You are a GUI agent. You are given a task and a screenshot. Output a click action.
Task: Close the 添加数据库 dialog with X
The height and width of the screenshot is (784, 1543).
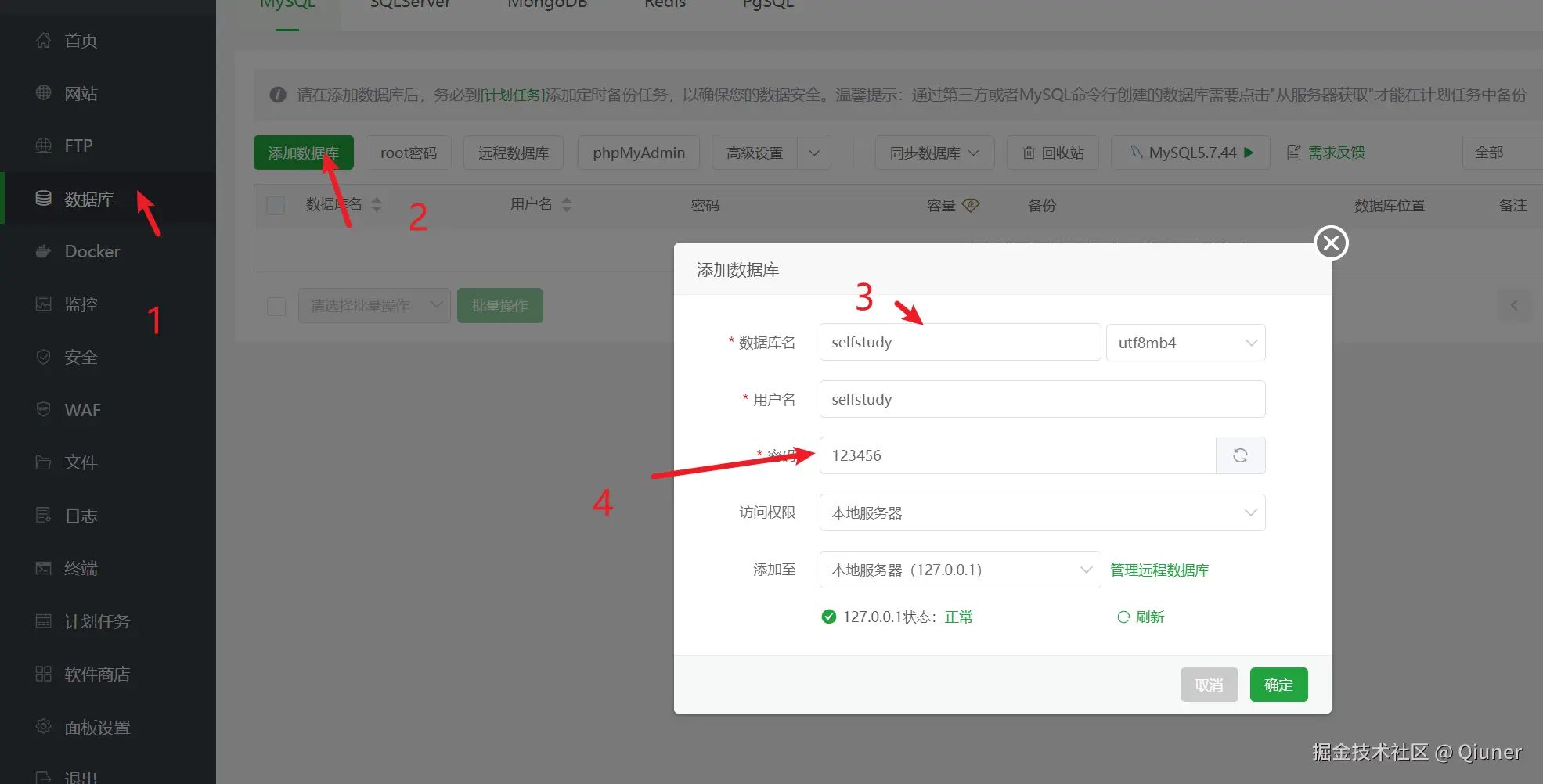tap(1331, 243)
